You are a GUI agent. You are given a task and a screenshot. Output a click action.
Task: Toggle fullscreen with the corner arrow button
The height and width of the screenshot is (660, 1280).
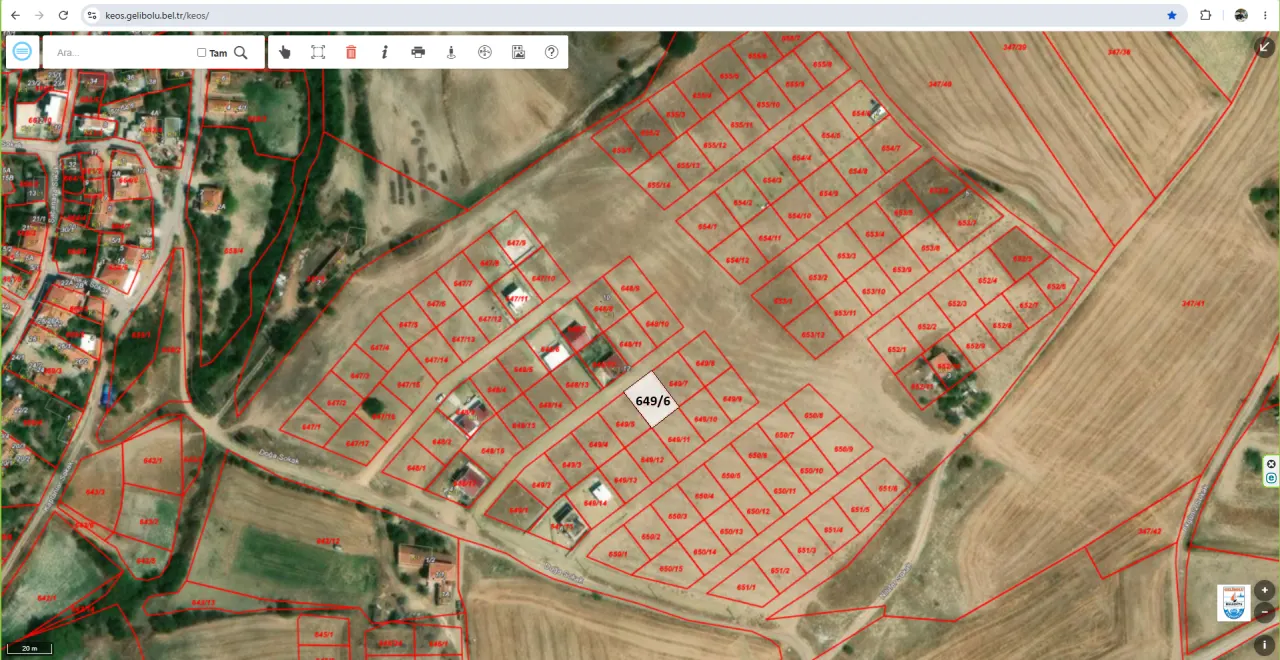[x=1265, y=46]
